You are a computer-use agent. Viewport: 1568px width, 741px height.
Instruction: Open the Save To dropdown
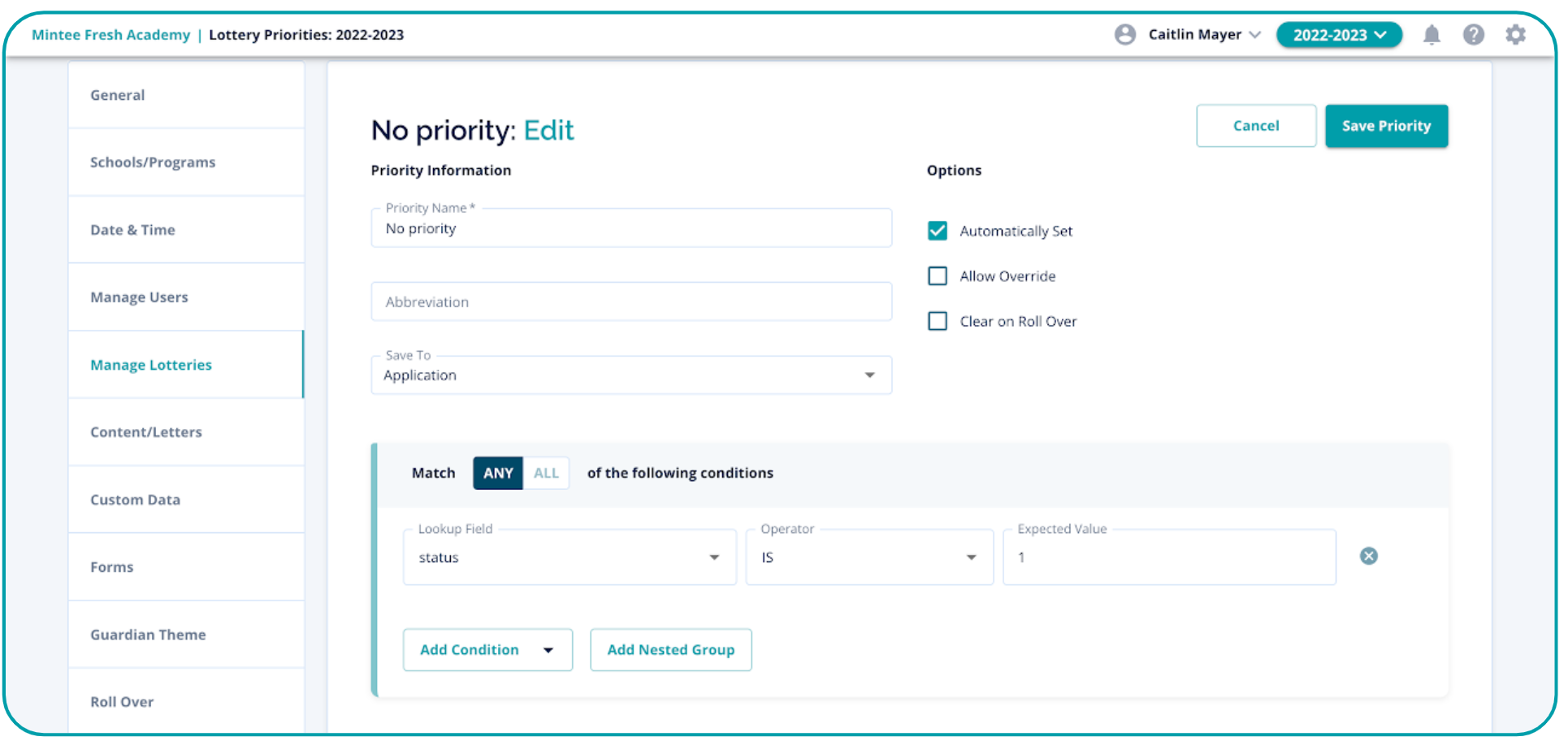pos(631,375)
